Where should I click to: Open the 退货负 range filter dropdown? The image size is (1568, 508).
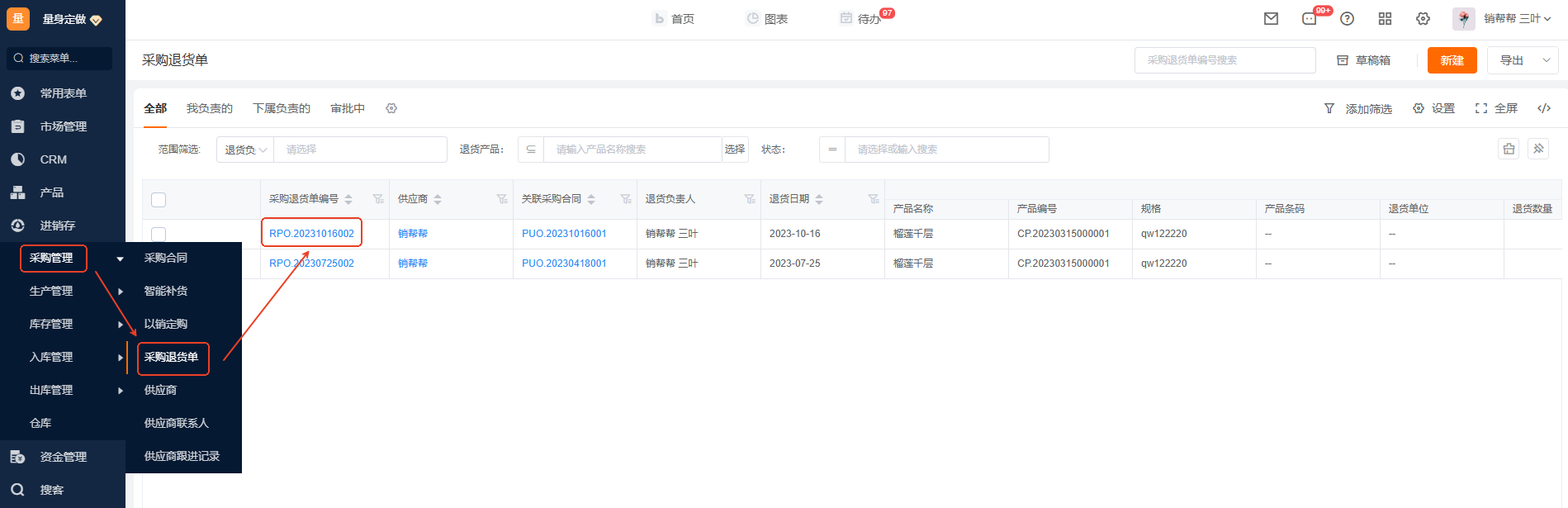coord(245,150)
